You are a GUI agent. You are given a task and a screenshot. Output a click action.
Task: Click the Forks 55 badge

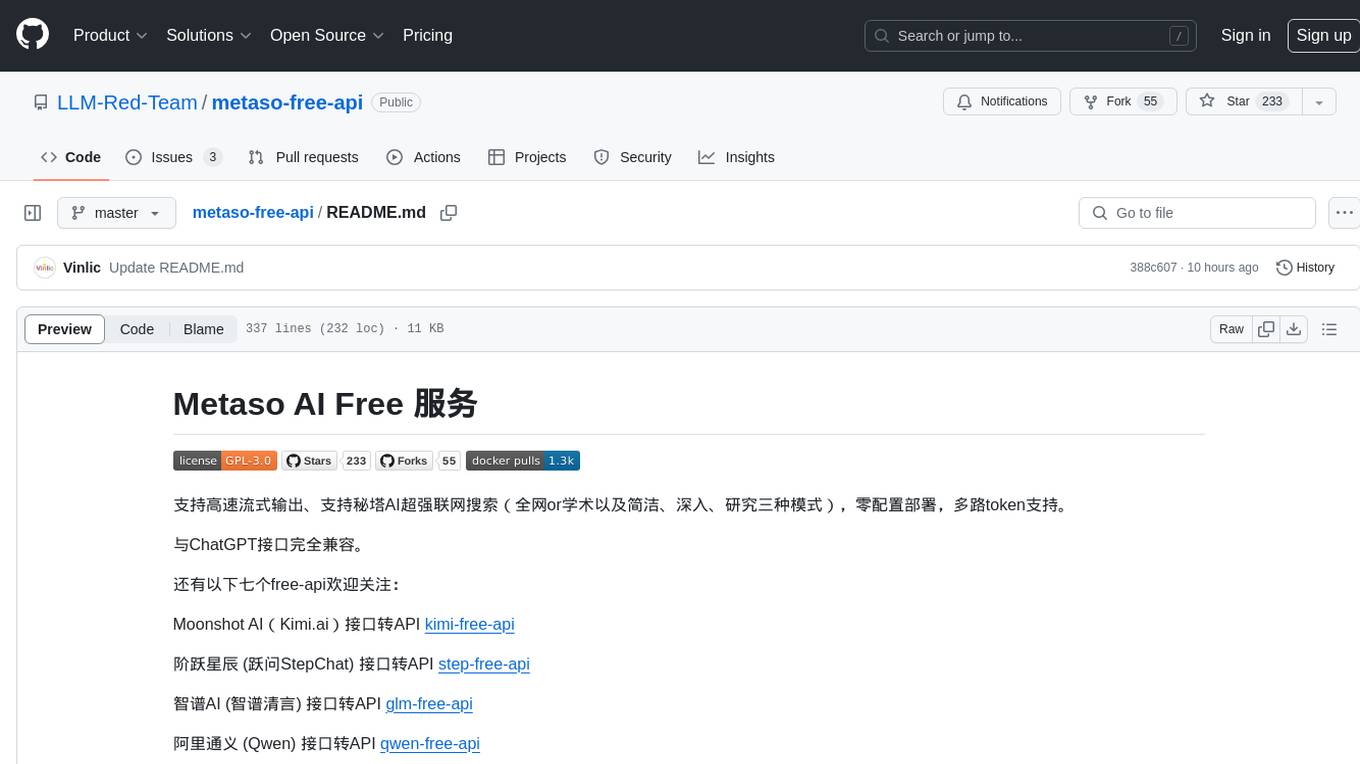tap(418, 461)
